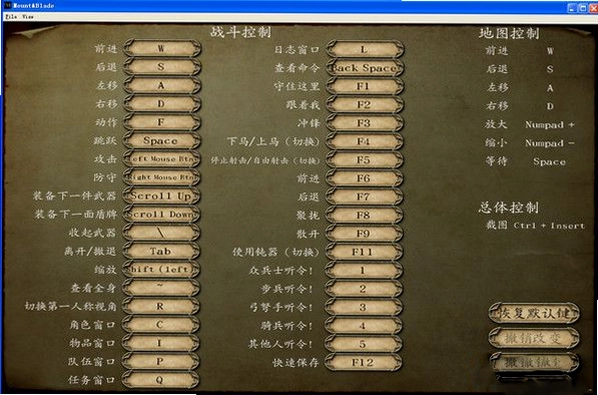
Task: Click the Mount&Blade title bar icon
Action: (x=8, y=6)
